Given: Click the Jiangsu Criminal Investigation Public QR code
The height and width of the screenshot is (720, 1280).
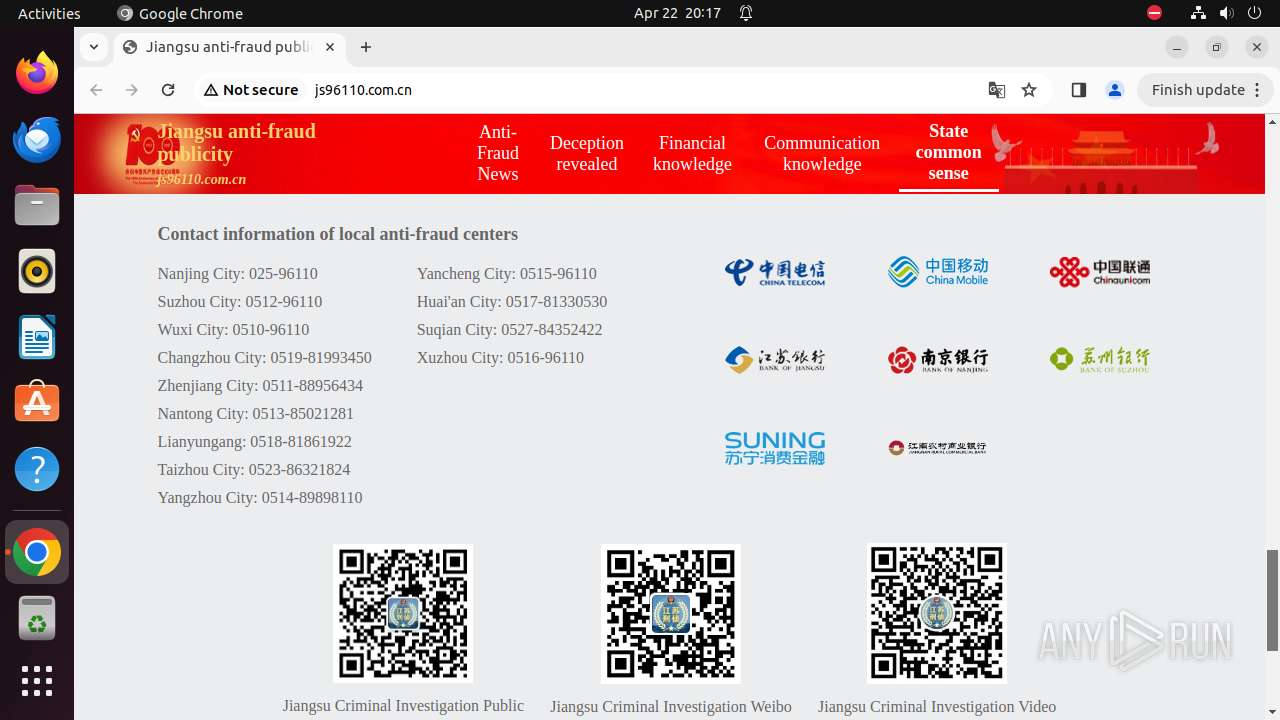Looking at the screenshot, I should pos(403,614).
